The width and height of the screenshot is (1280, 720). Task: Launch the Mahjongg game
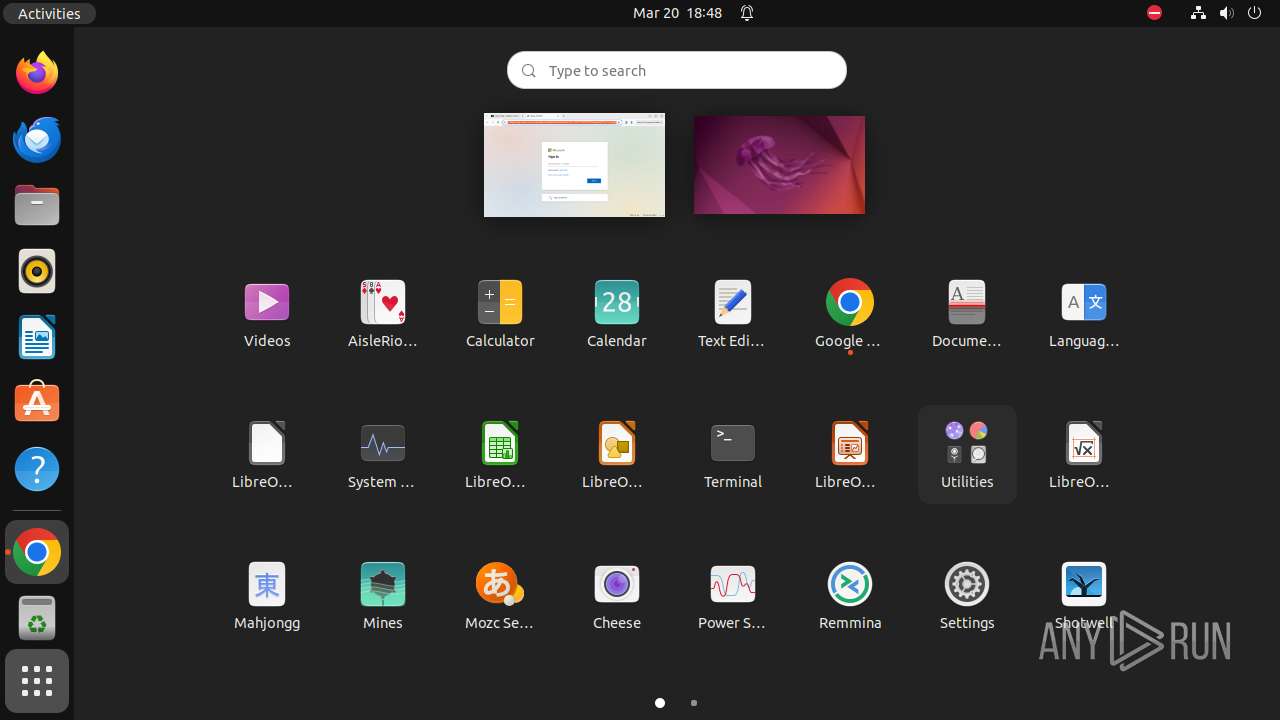(x=267, y=596)
